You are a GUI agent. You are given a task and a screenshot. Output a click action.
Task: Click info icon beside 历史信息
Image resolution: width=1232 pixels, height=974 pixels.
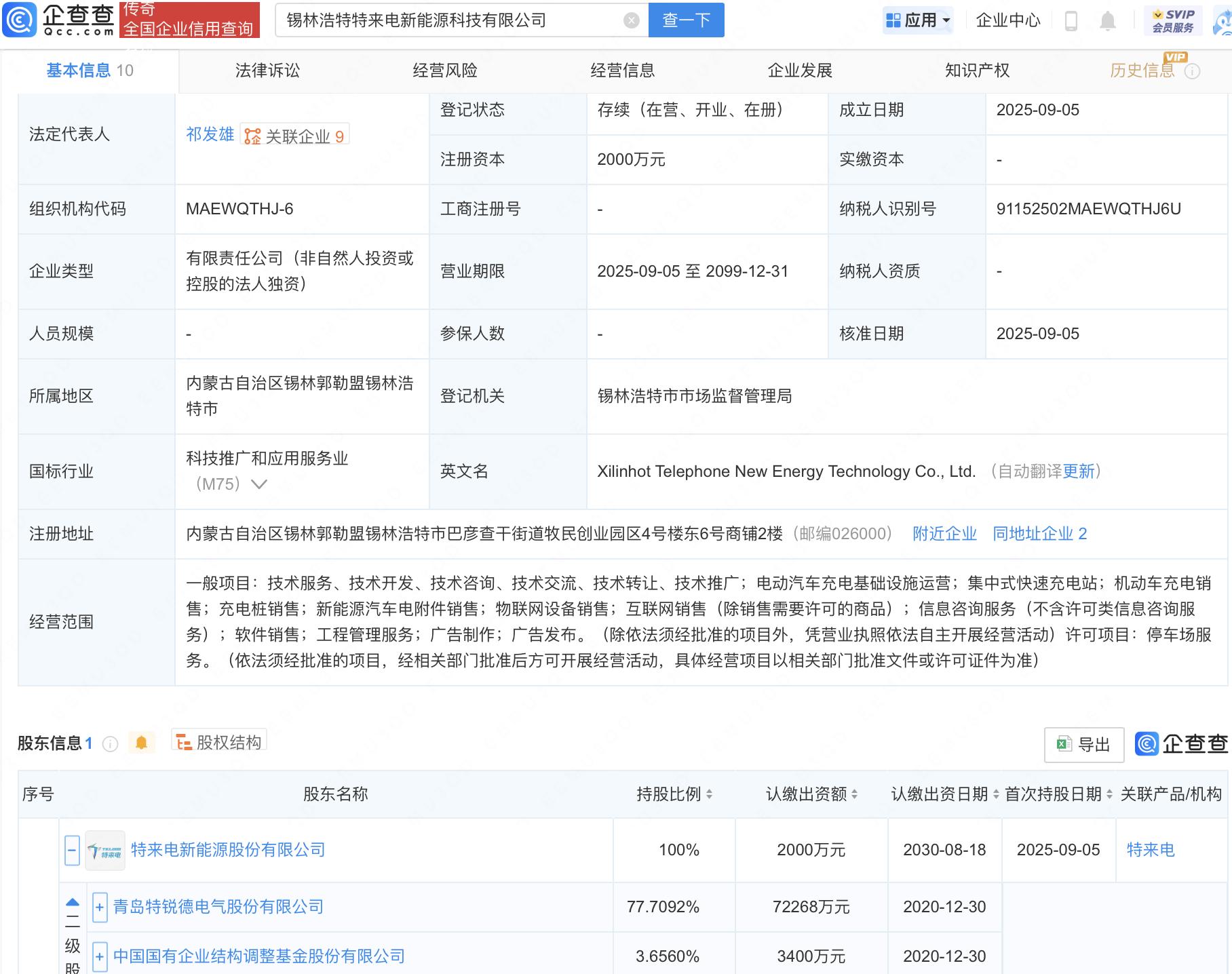click(x=1192, y=71)
